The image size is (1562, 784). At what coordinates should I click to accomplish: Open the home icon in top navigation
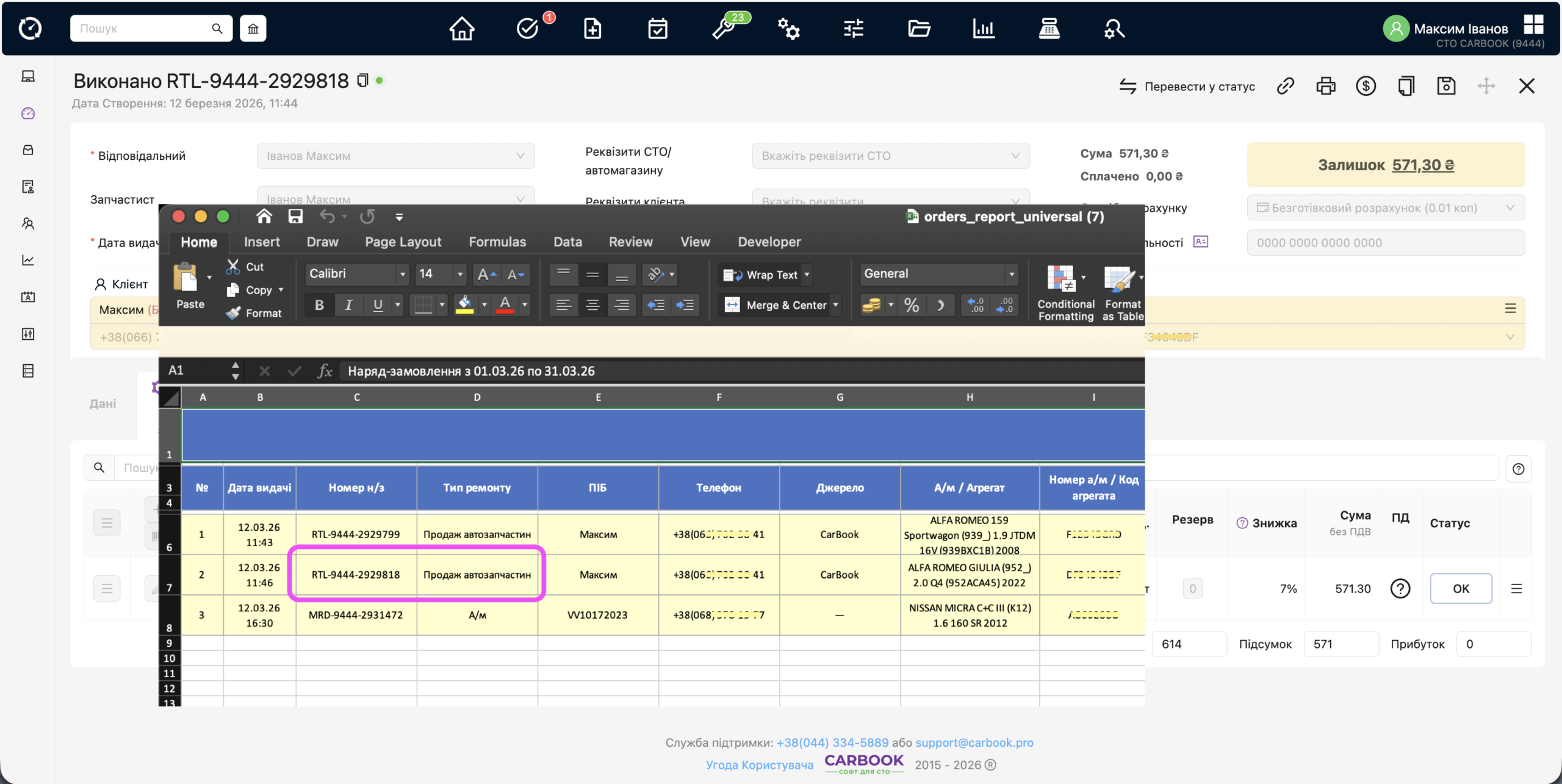[462, 29]
